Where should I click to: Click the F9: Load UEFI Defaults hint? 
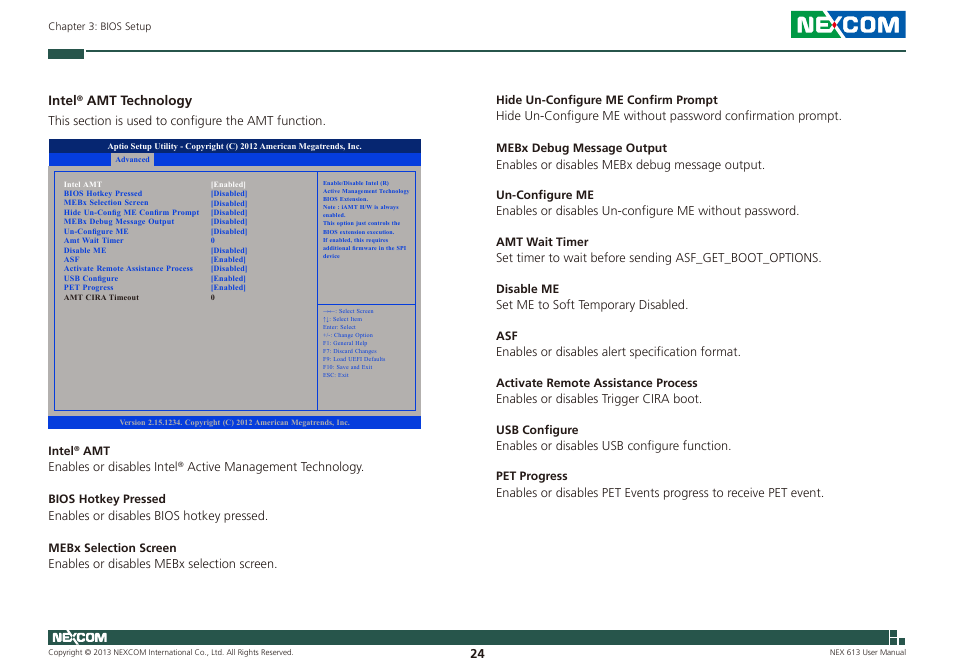pyautogui.click(x=353, y=359)
